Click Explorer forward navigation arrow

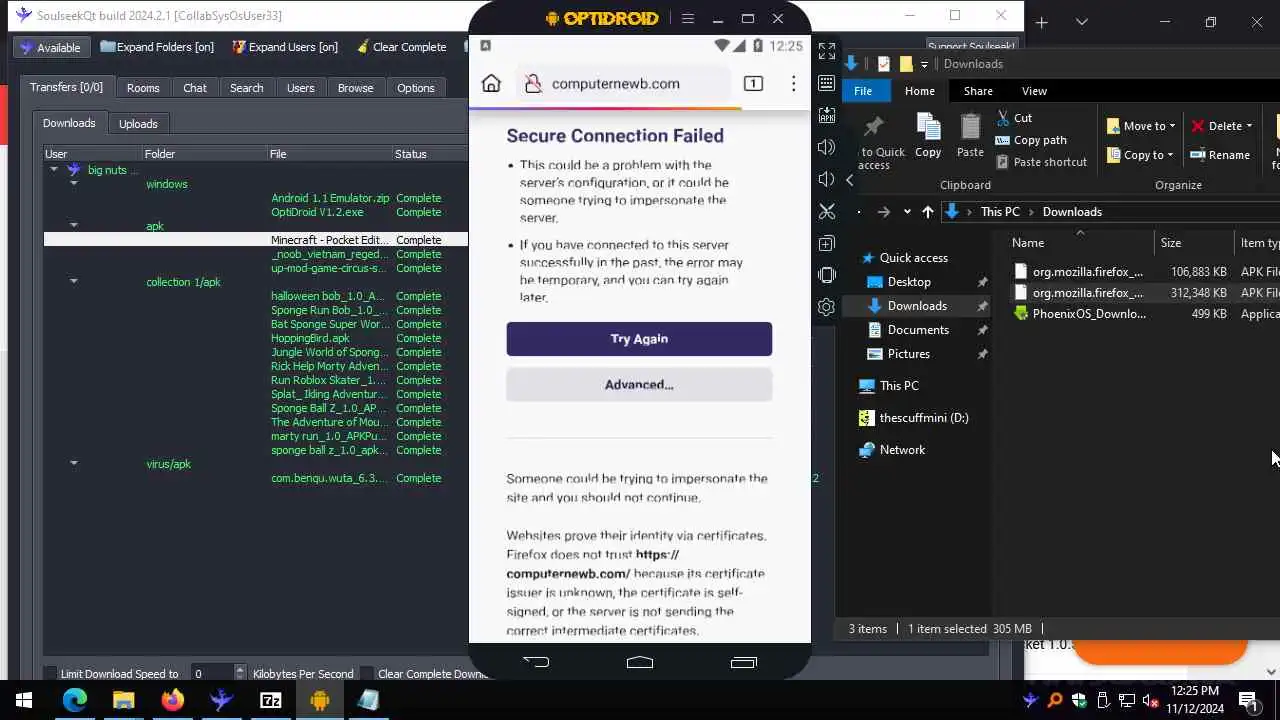[x=883, y=212]
